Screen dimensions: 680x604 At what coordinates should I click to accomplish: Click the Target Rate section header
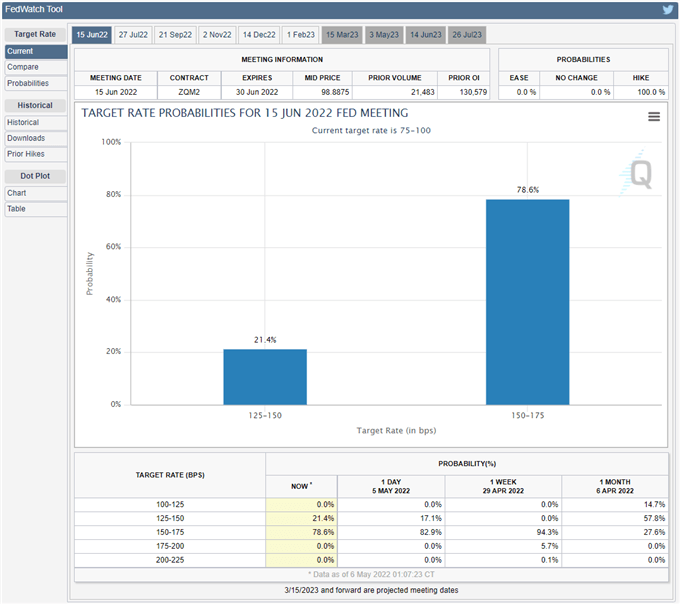pyautogui.click(x=35, y=34)
